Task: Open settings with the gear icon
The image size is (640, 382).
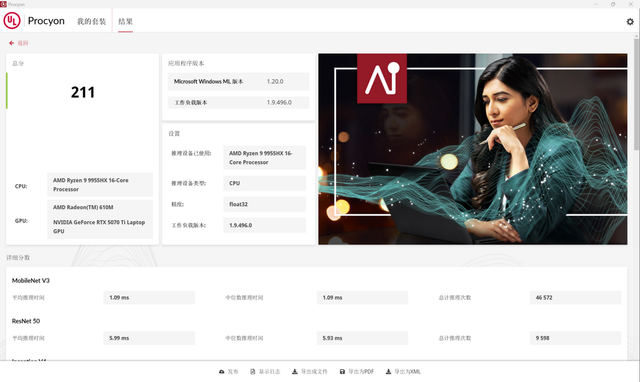Action: point(630,22)
